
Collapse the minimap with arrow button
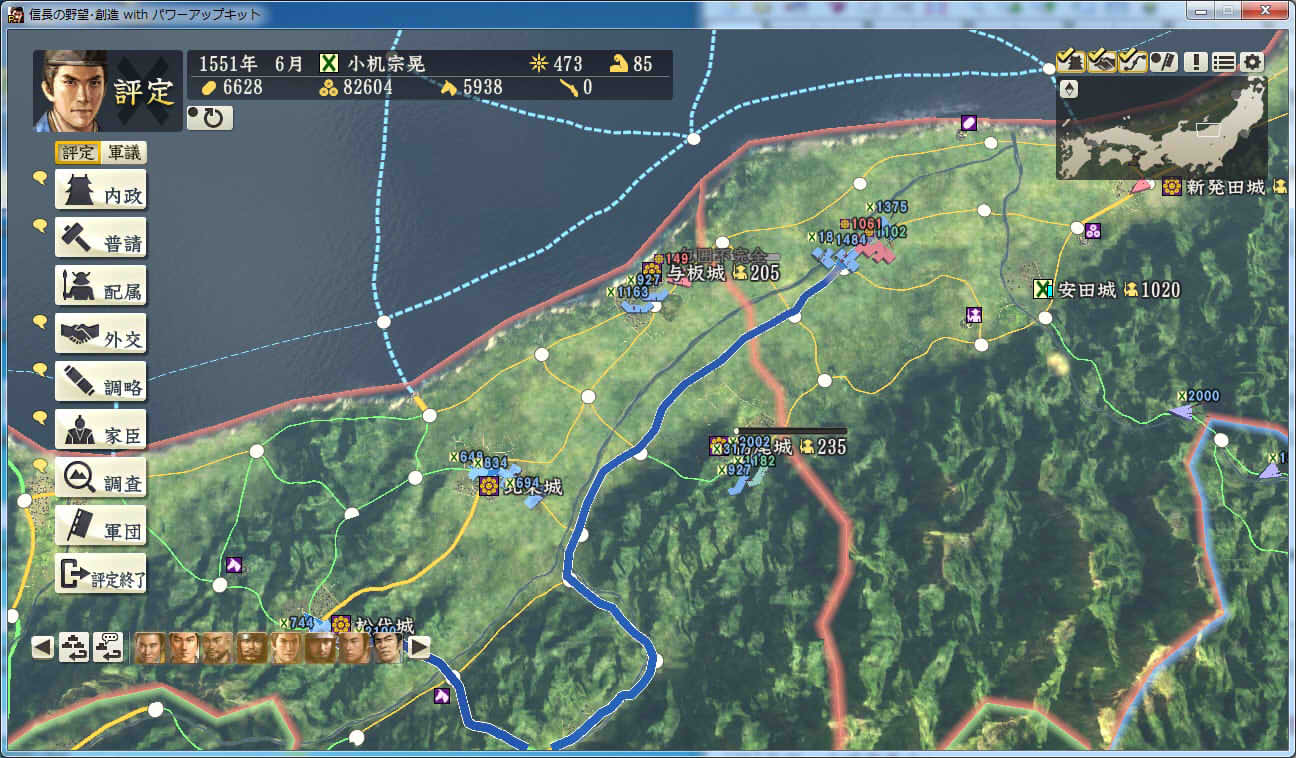(1069, 89)
